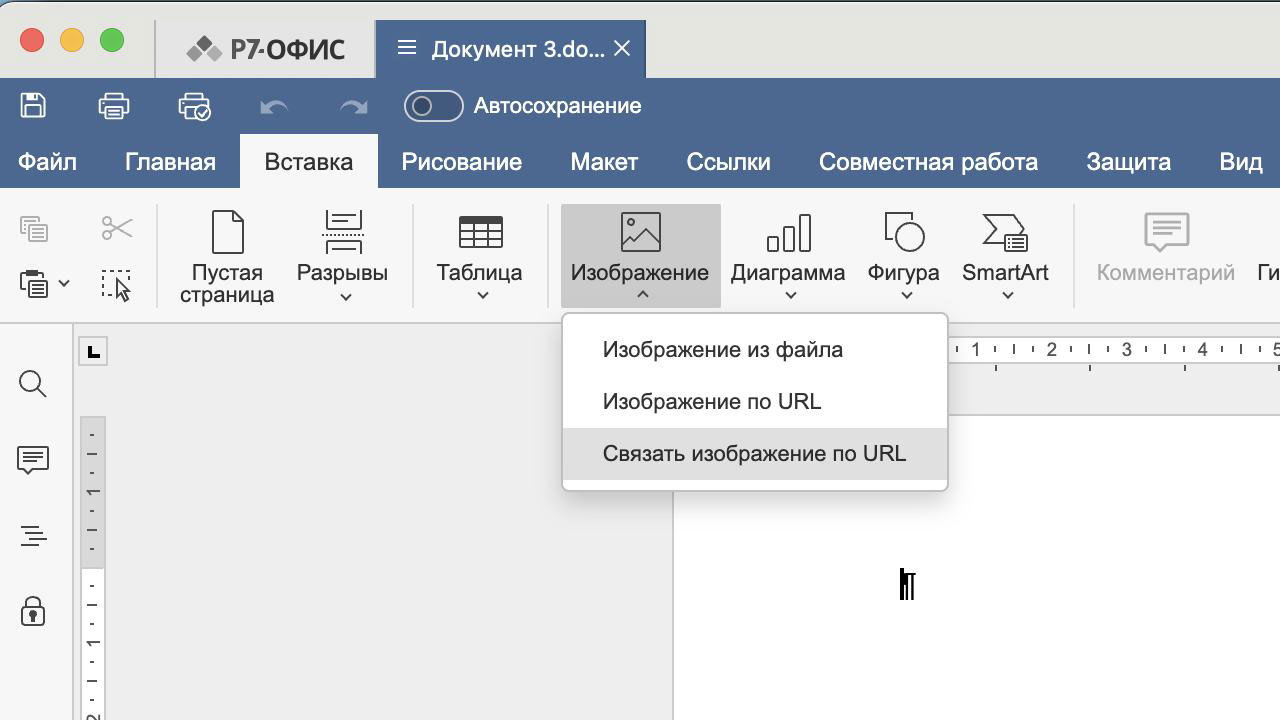This screenshot has height=720, width=1280.
Task: Click the Undo arrow
Action: click(x=274, y=106)
